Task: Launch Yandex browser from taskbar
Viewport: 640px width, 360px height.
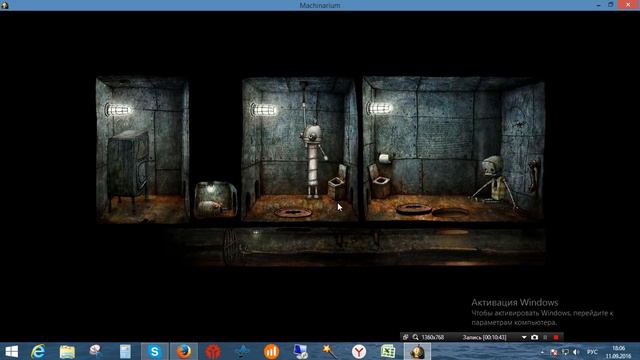Action: click(x=359, y=351)
